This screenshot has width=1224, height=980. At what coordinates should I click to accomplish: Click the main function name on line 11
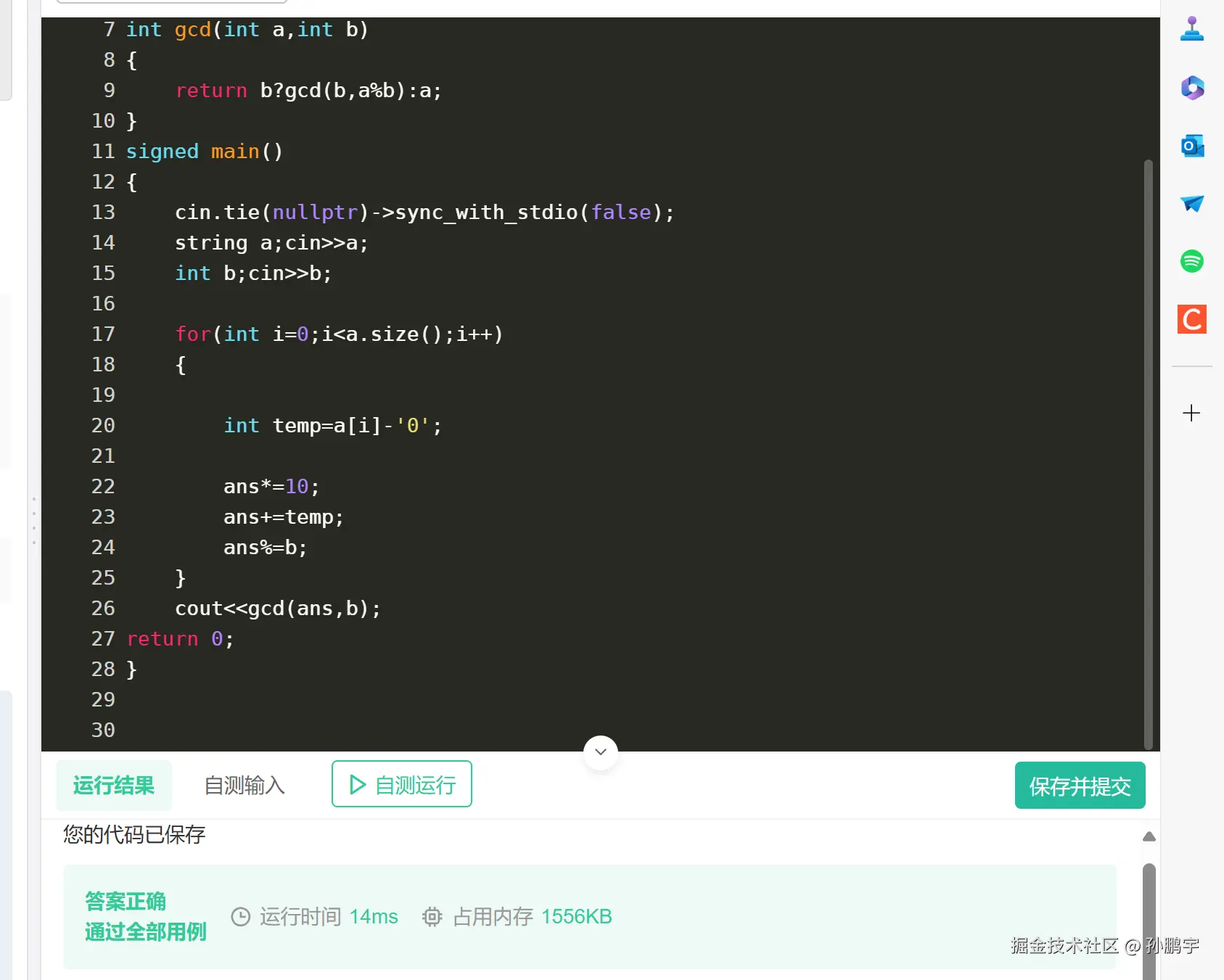click(x=235, y=152)
